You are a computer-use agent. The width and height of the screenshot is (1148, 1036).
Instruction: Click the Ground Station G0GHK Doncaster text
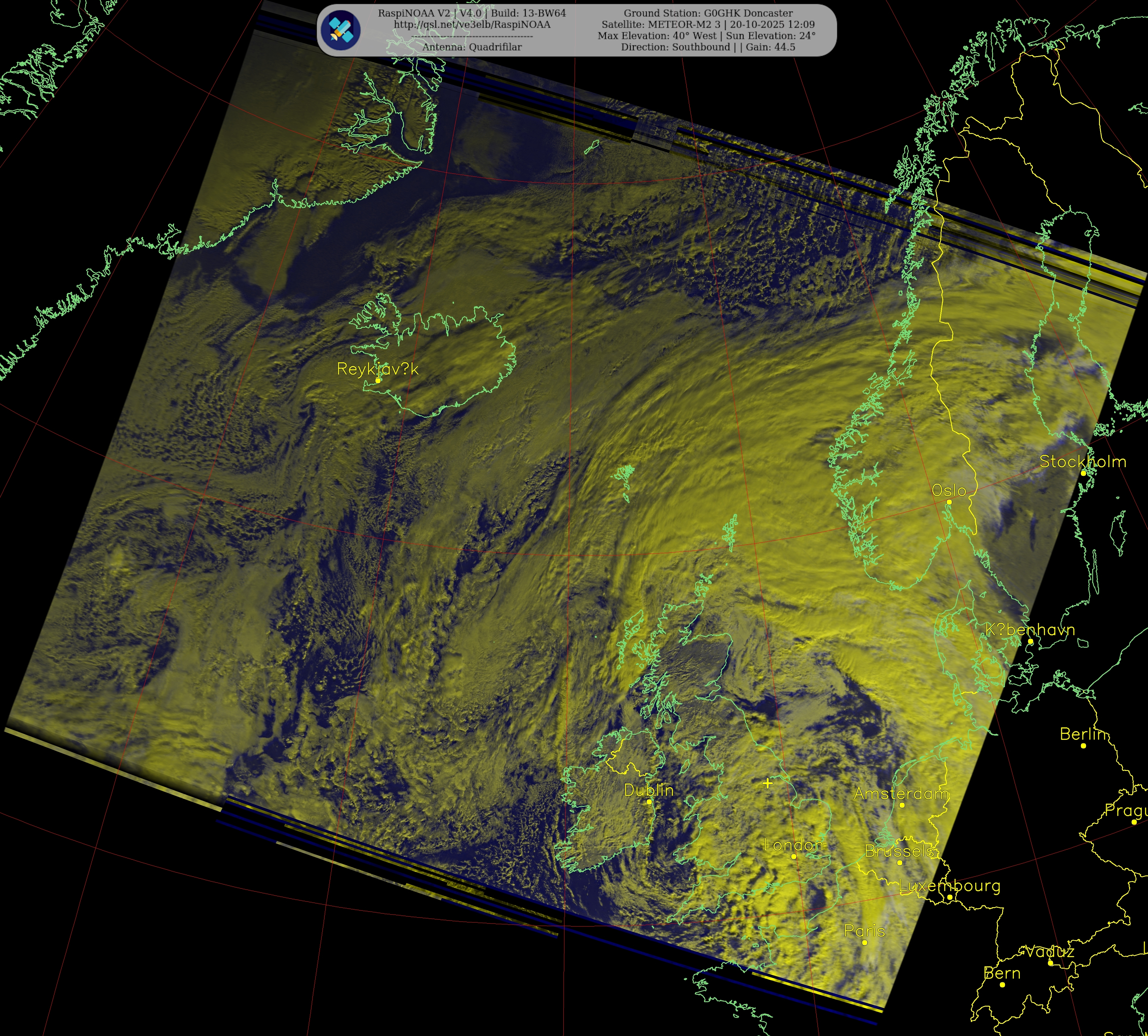(708, 13)
